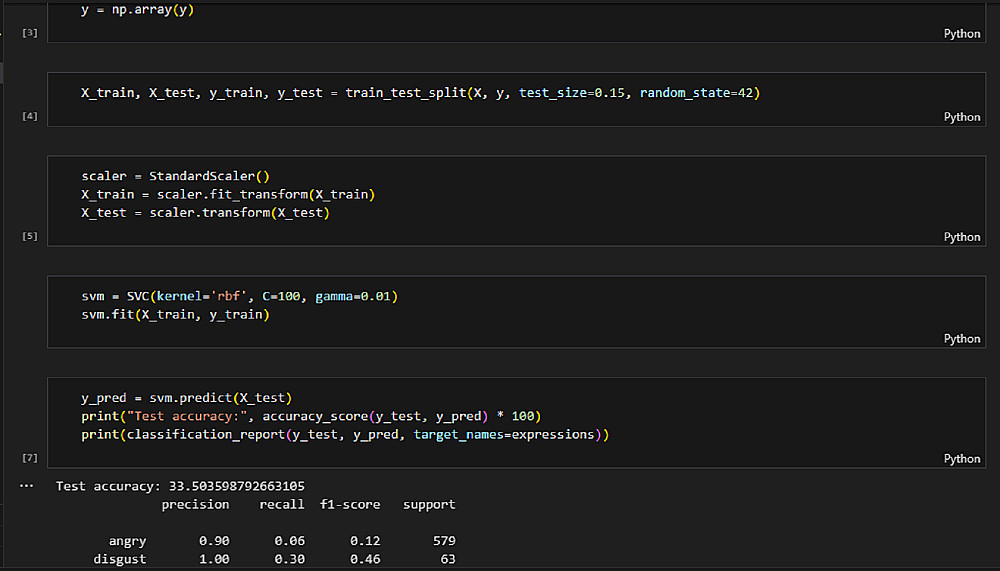
Task: Click the Python language label of np.array cell
Action: click(962, 33)
